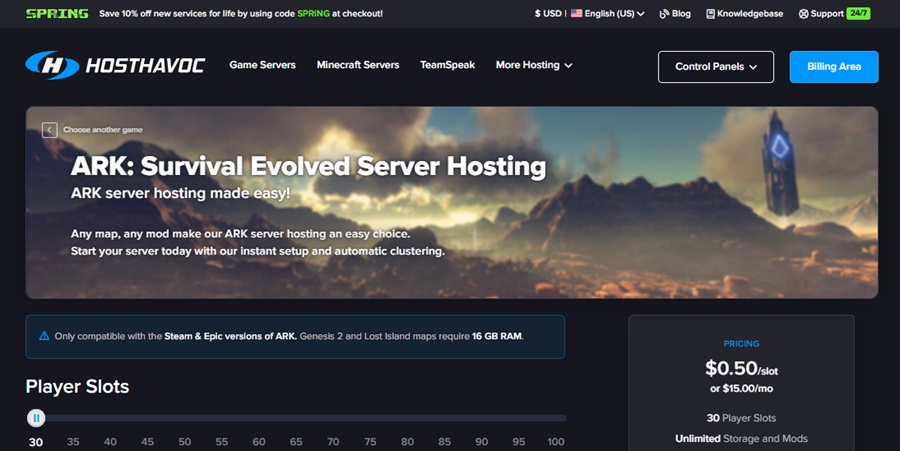Image resolution: width=900 pixels, height=451 pixels.
Task: Click Unlimited Storage and Mods text
Action: pos(742,438)
